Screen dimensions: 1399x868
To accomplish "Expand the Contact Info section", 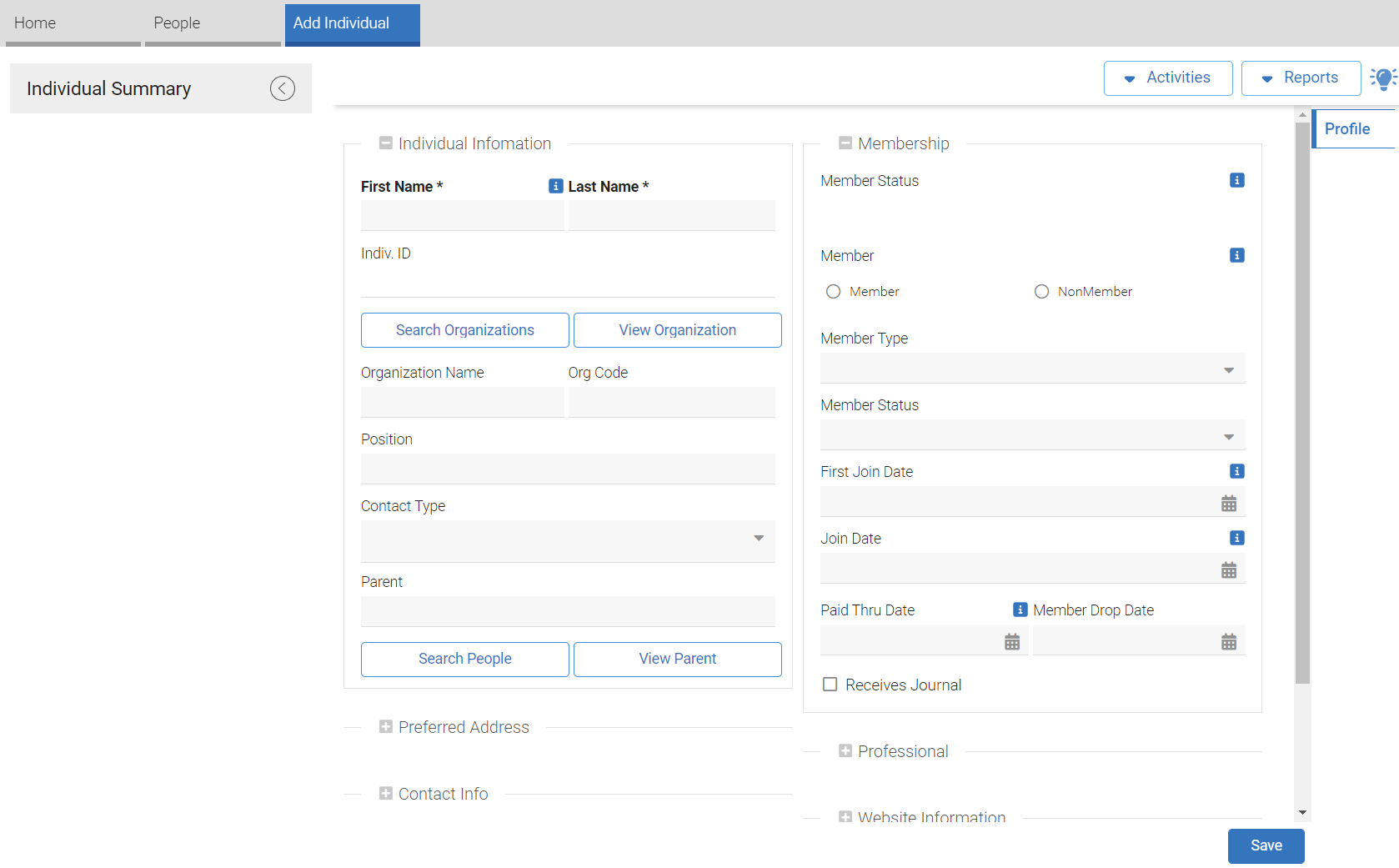I will pos(385,793).
